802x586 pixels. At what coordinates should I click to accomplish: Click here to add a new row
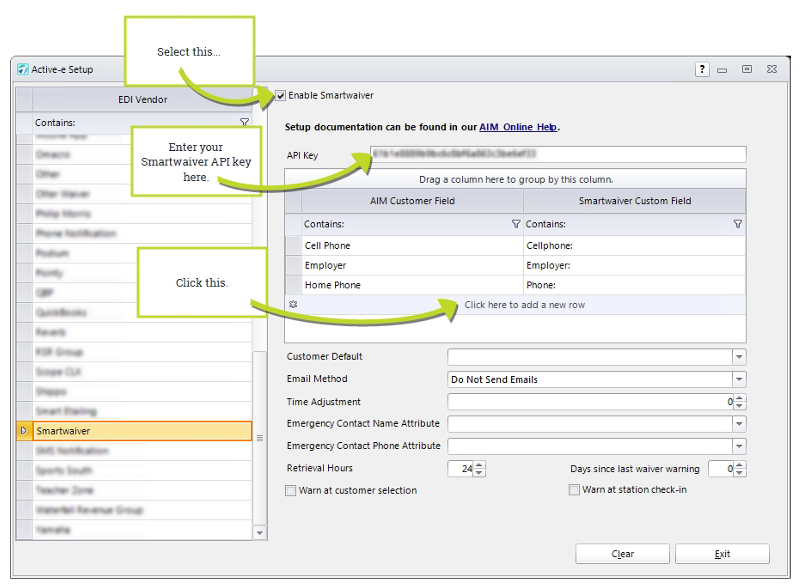pyautogui.click(x=524, y=305)
